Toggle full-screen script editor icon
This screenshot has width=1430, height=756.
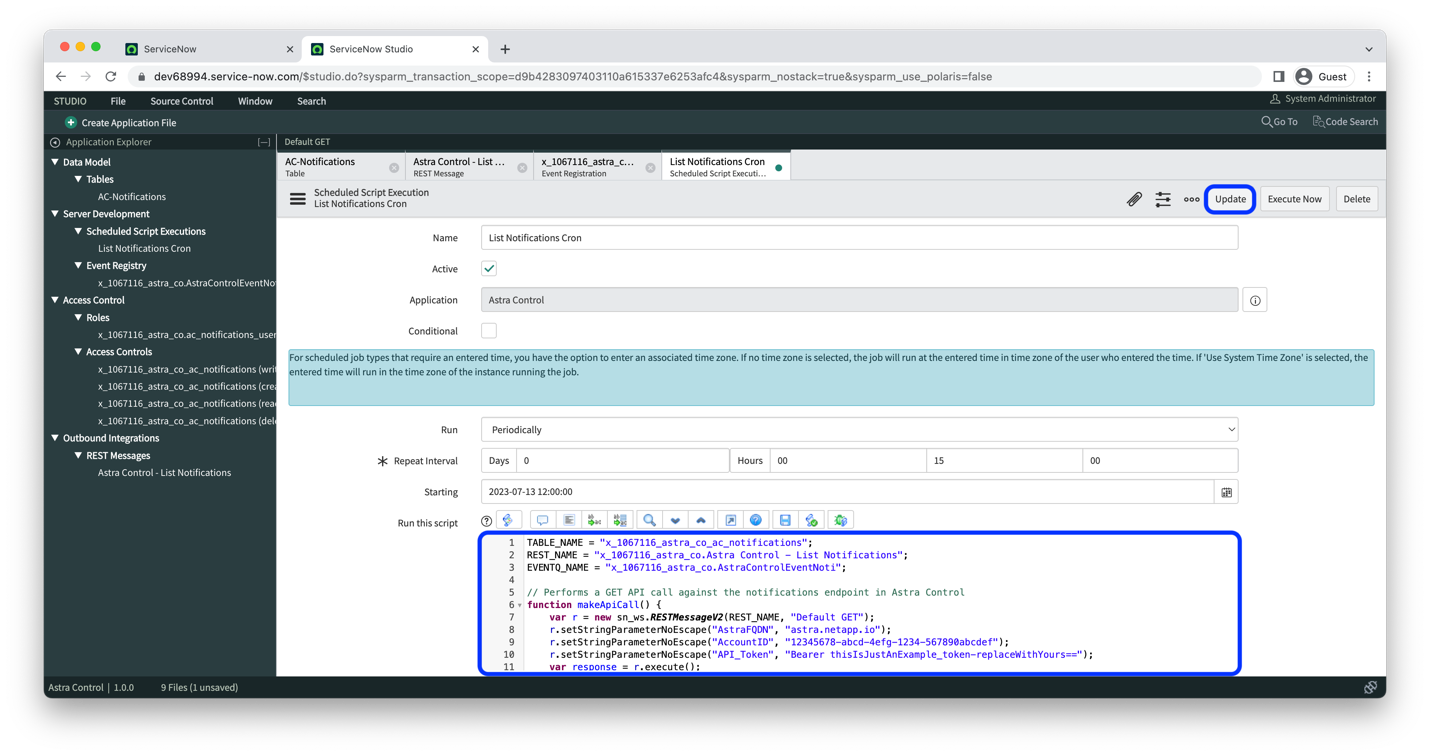(731, 520)
